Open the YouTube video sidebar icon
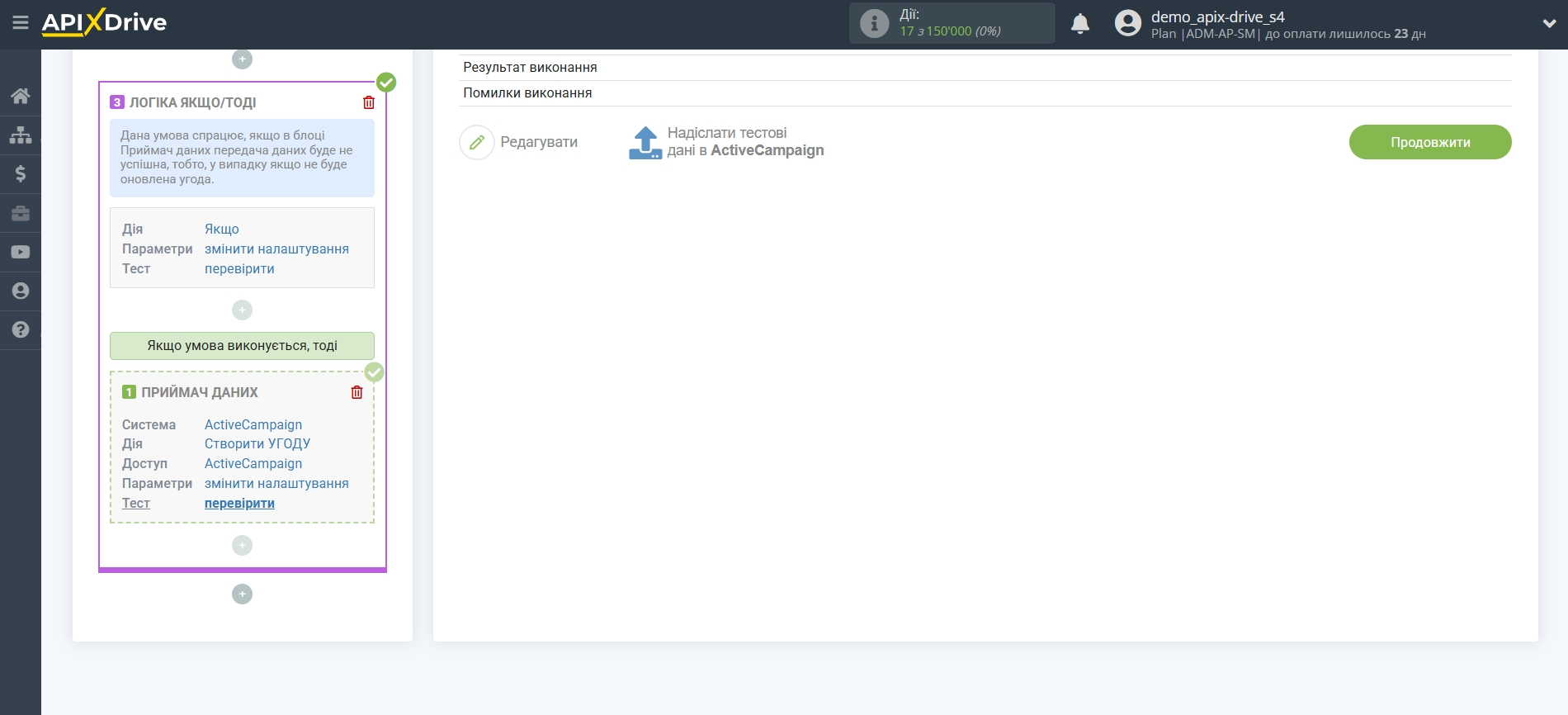The height and width of the screenshot is (715, 1568). tap(21, 252)
